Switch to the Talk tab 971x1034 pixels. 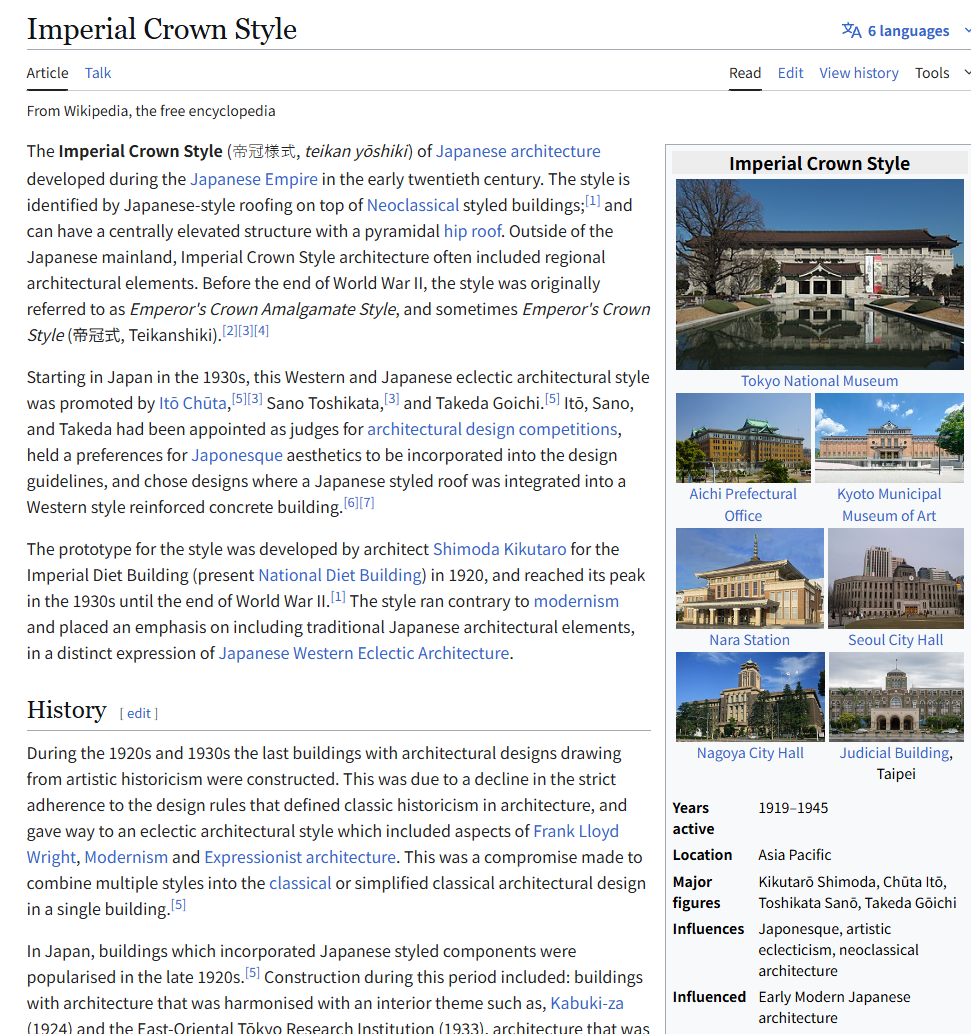98,73
